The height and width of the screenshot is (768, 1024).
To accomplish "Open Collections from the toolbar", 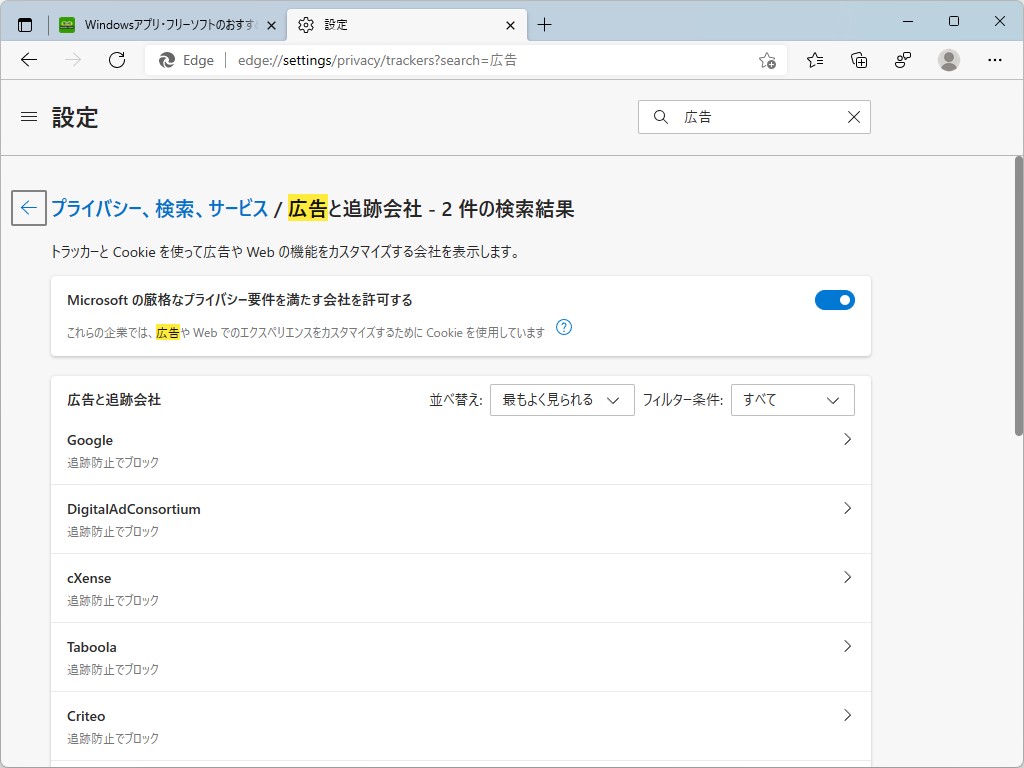I will (x=858, y=60).
